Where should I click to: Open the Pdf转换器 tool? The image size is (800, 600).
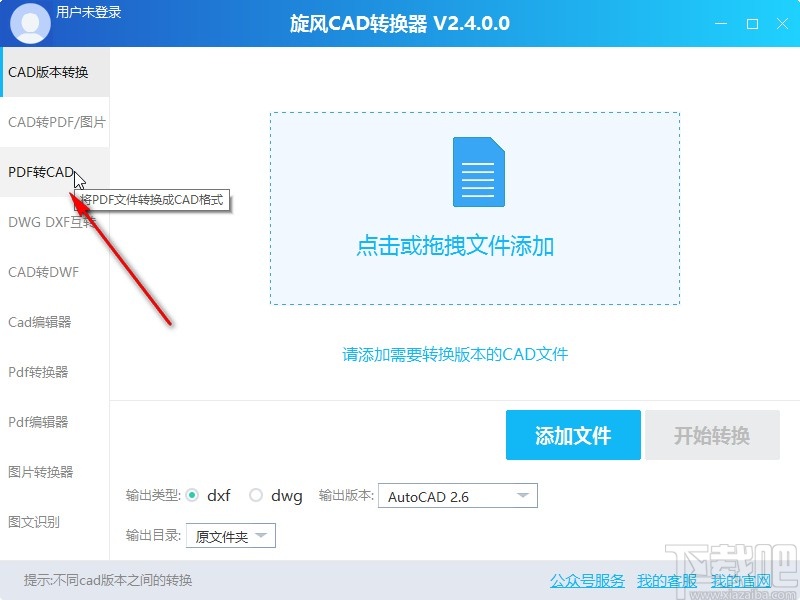coord(38,372)
